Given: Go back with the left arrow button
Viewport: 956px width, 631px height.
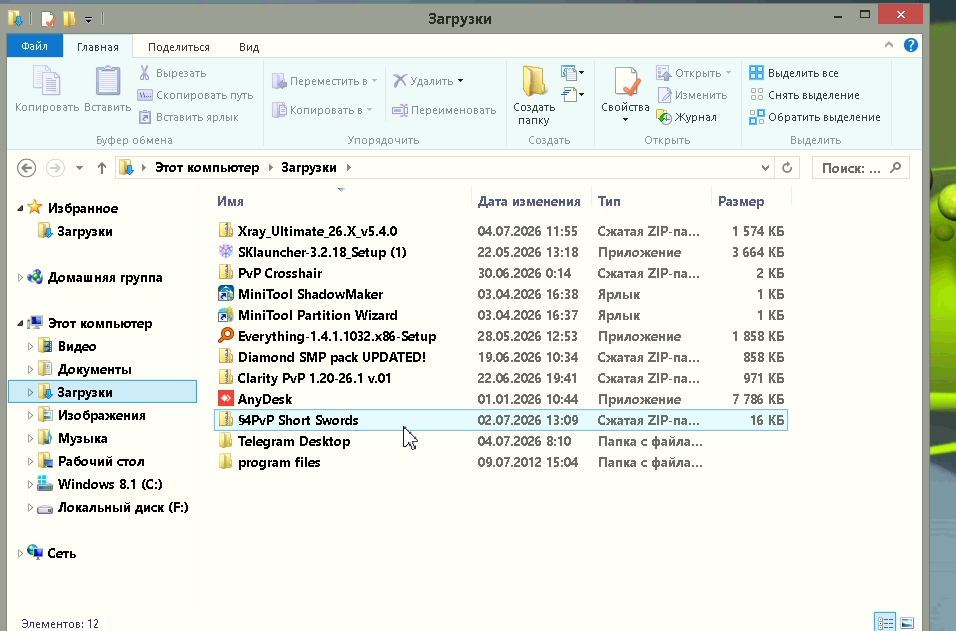Looking at the screenshot, I should tap(26, 168).
